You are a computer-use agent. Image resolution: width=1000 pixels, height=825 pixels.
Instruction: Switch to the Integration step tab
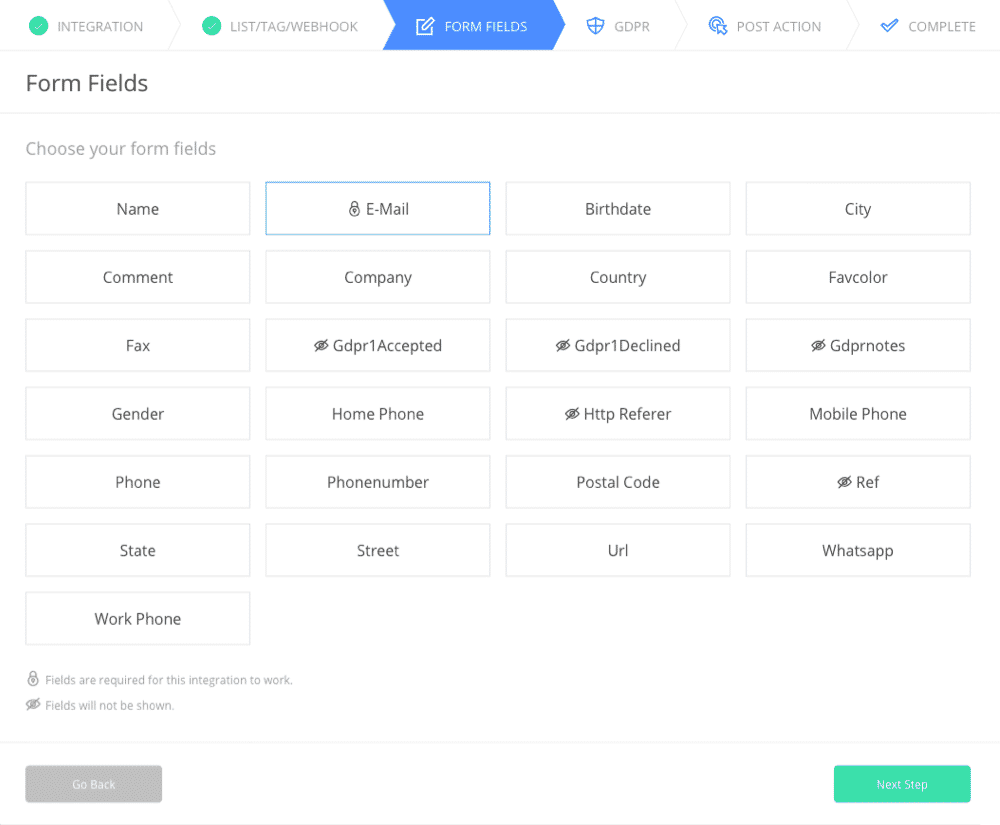pyautogui.click(x=86, y=26)
